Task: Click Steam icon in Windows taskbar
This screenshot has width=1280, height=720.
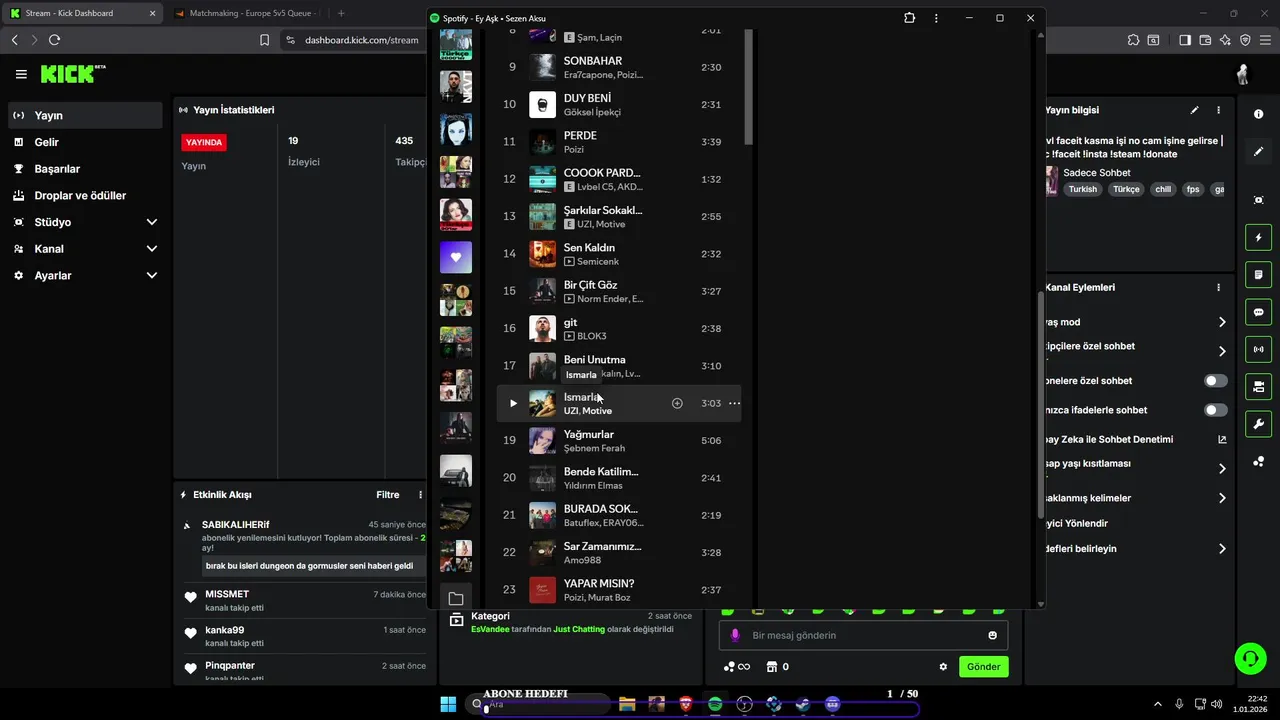Action: point(803,704)
